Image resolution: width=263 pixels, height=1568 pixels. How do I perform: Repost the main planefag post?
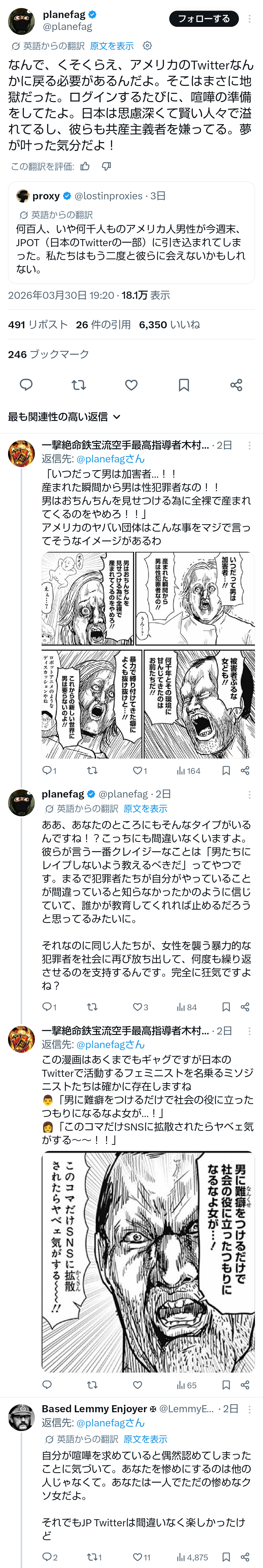[x=78, y=385]
